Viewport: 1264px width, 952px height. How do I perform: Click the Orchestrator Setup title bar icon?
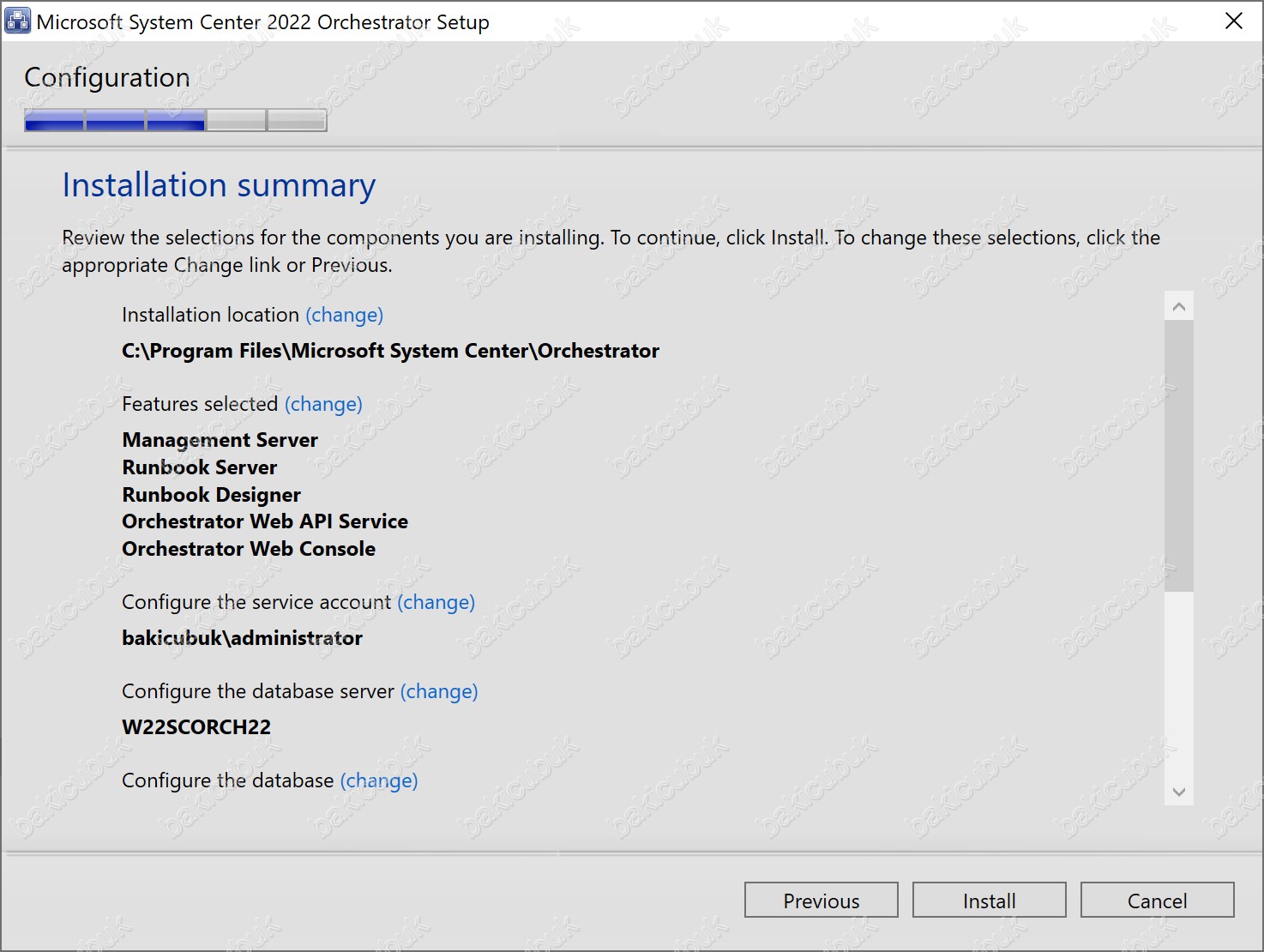point(17,21)
